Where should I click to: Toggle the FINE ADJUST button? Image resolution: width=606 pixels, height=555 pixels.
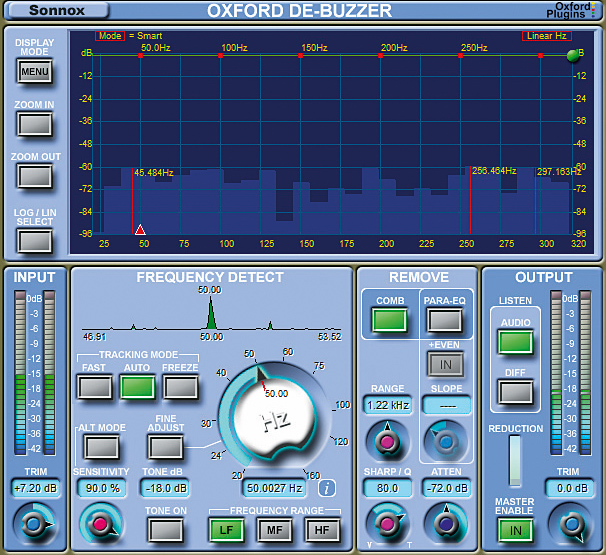pyautogui.click(x=165, y=447)
